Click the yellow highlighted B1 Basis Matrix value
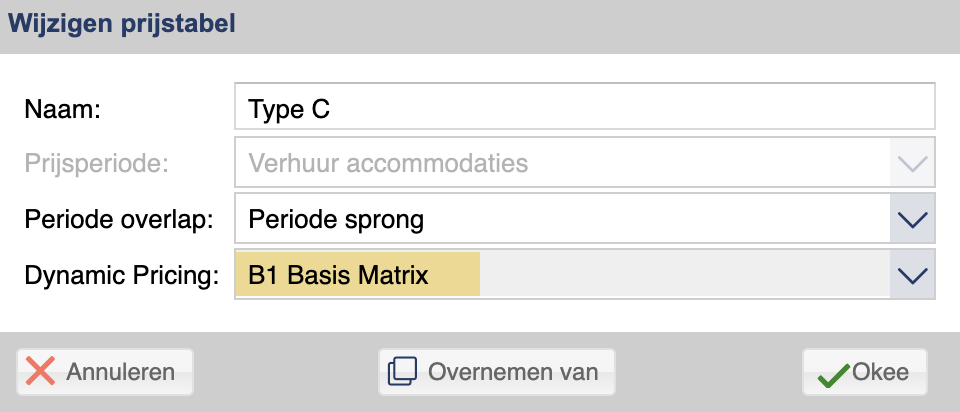The width and height of the screenshot is (960, 412). tap(358, 275)
